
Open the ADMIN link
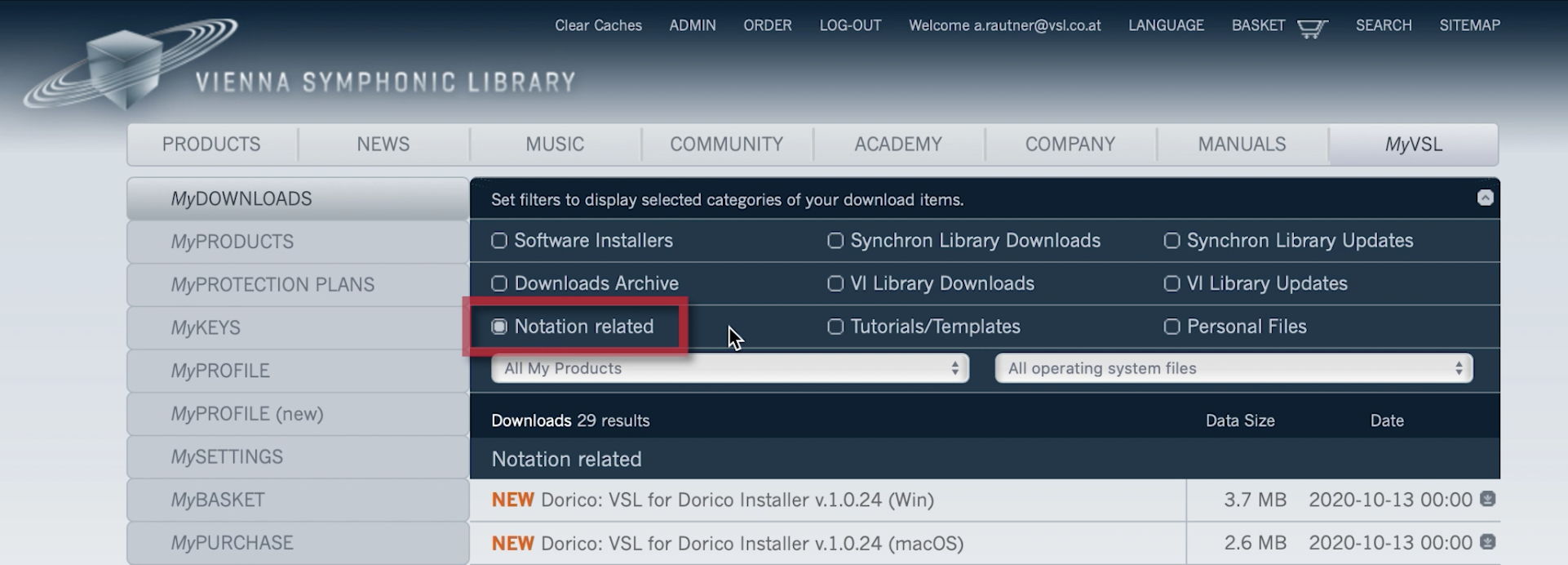pyautogui.click(x=693, y=25)
